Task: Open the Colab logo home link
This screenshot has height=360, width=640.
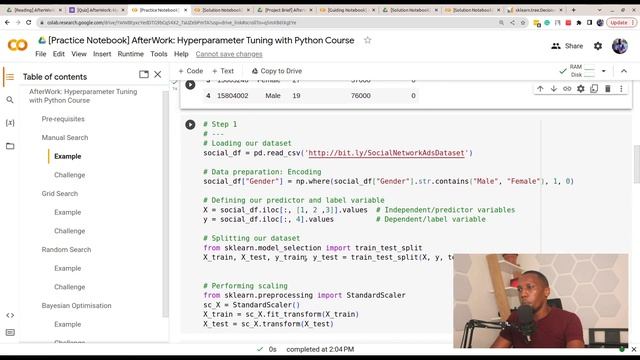Action: (x=18, y=45)
